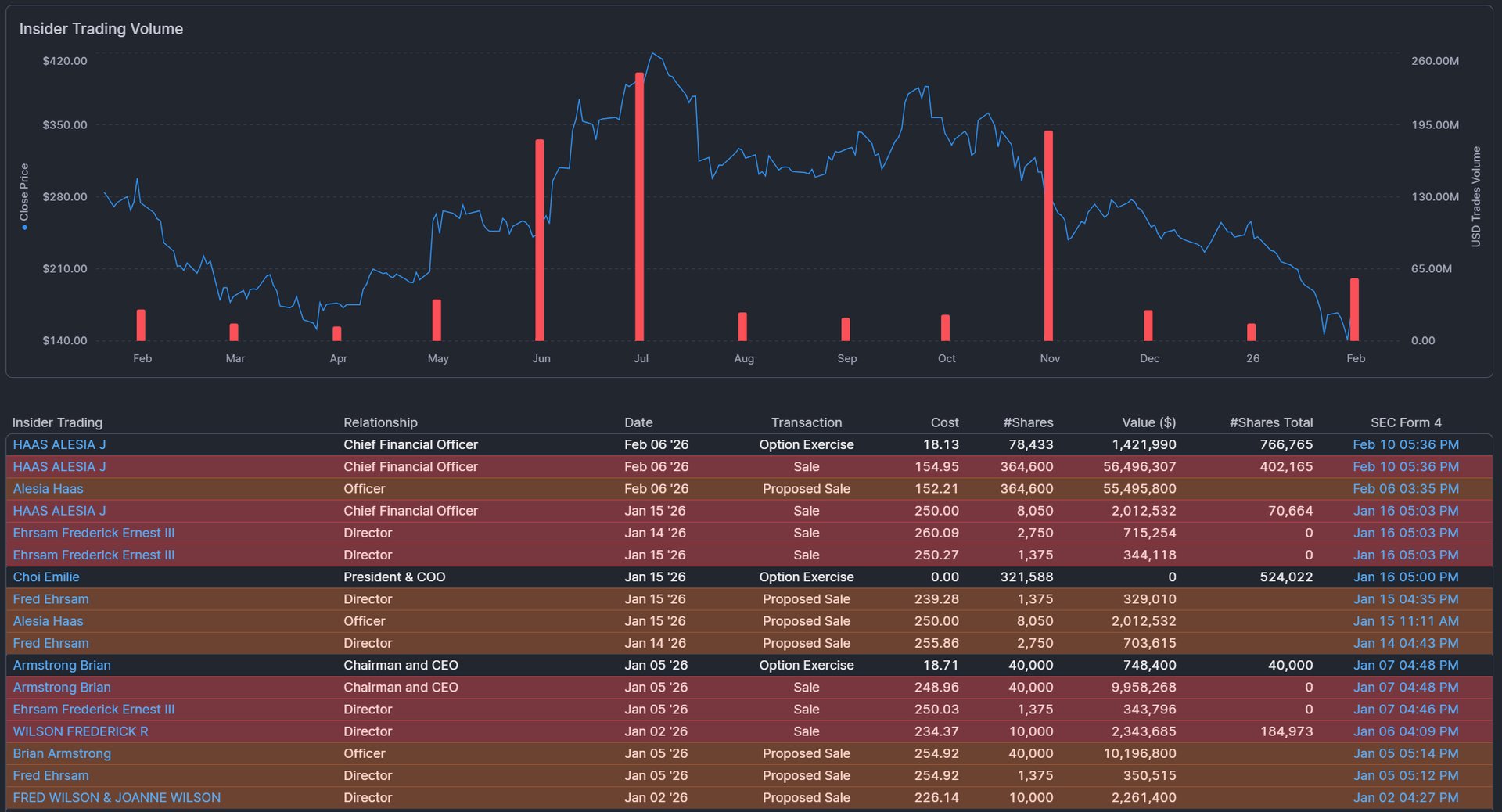The width and height of the screenshot is (1502, 812).
Task: Open SEC form link Feb 06 03:35 PM
Action: (x=1406, y=488)
